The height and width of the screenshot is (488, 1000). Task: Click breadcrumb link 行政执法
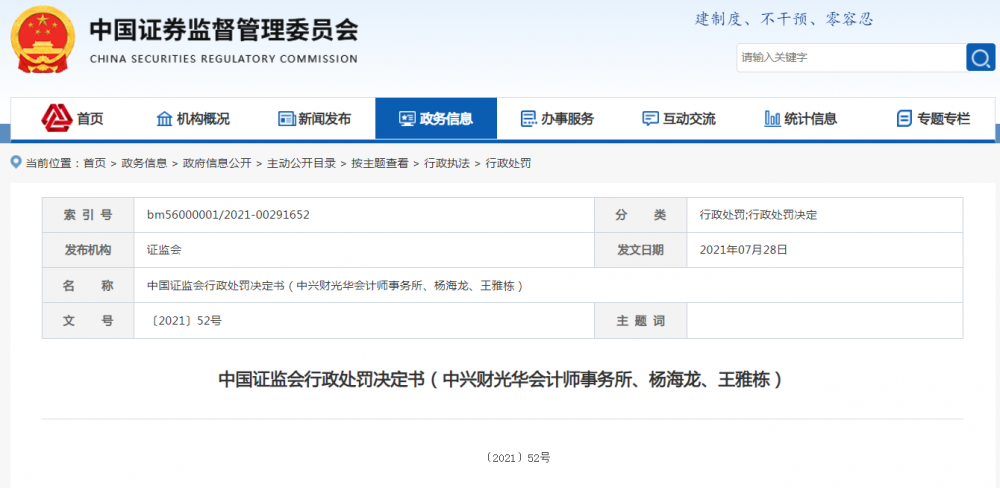[x=446, y=163]
